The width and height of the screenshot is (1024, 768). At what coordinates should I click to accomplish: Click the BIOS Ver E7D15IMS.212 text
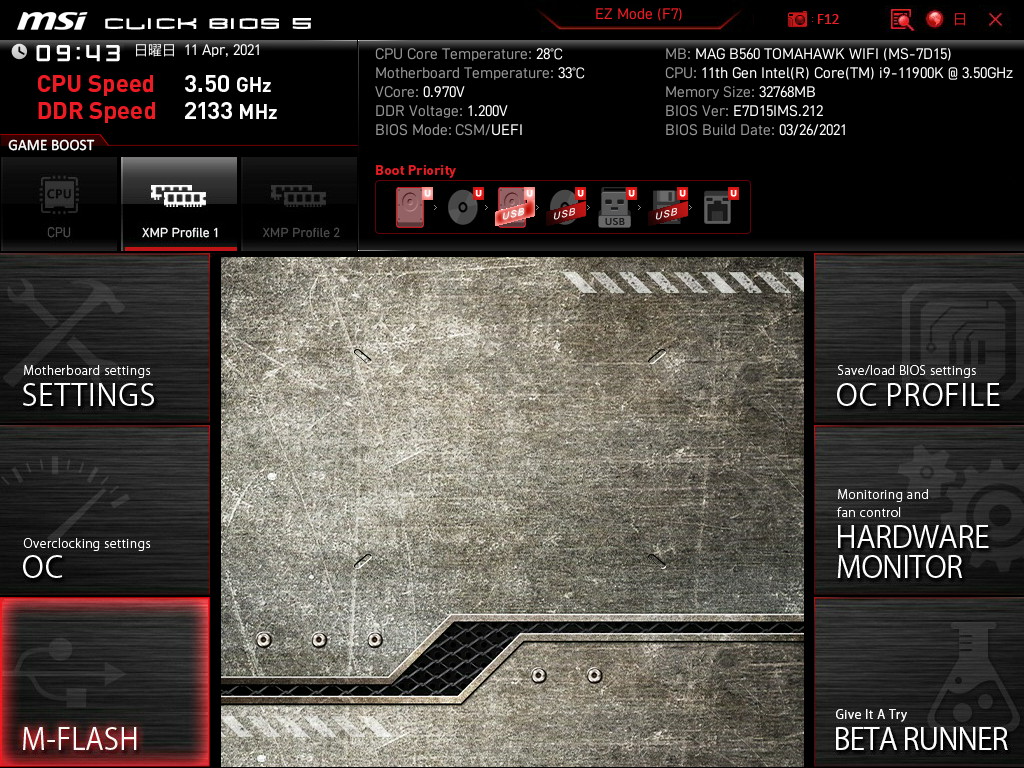pos(744,111)
